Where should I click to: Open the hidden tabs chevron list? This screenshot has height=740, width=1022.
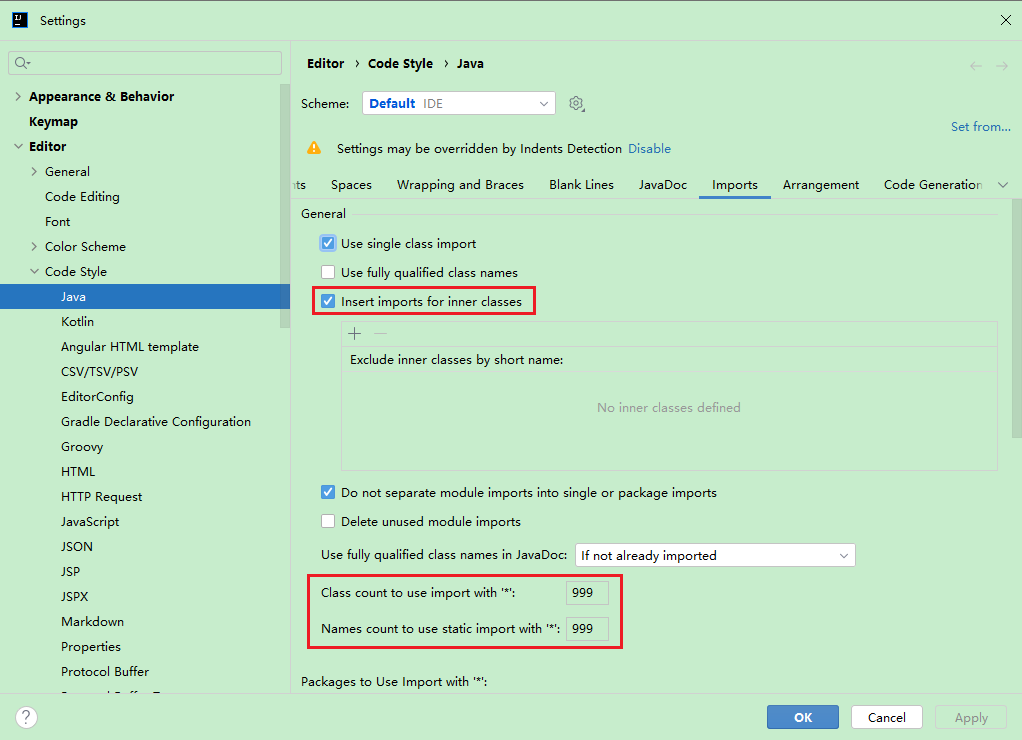pos(1003,185)
